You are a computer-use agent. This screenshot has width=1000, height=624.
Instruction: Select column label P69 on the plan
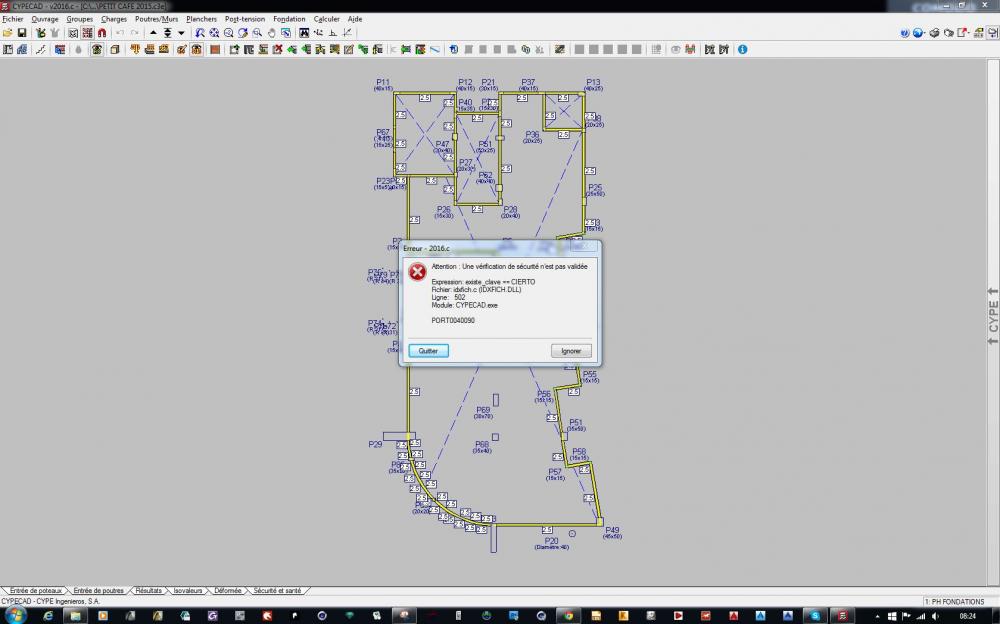(x=483, y=410)
